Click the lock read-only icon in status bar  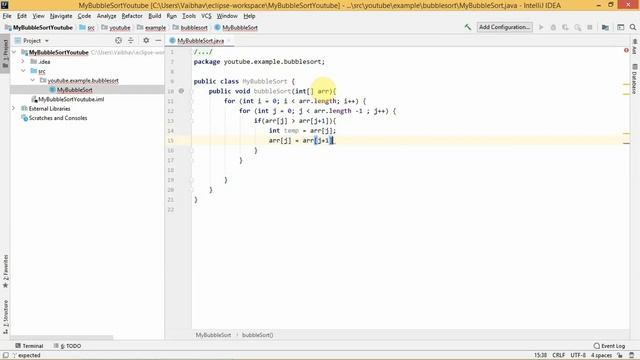[x=620, y=355]
